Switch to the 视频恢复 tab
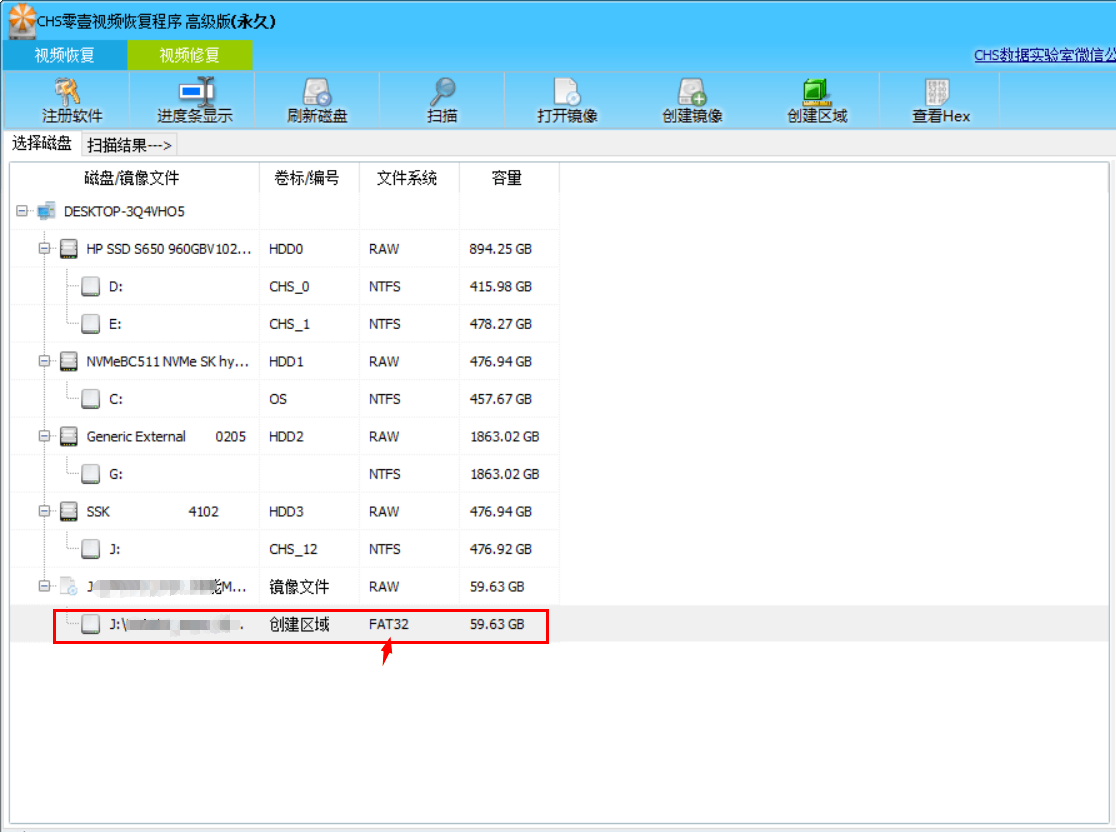This screenshot has height=832, width=1116. pos(65,55)
